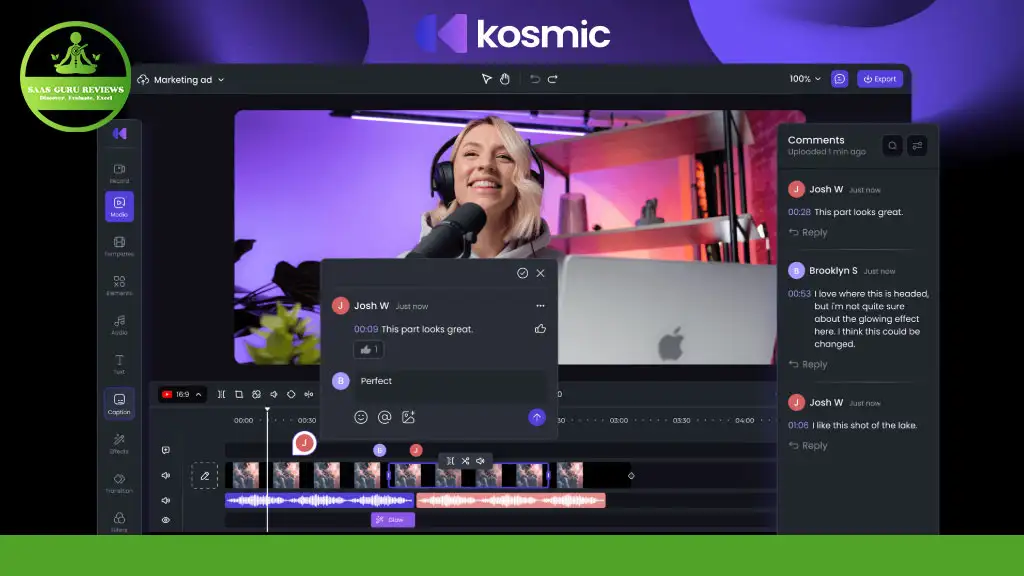1024x576 pixels.
Task: Mute the video track
Action: click(166, 475)
